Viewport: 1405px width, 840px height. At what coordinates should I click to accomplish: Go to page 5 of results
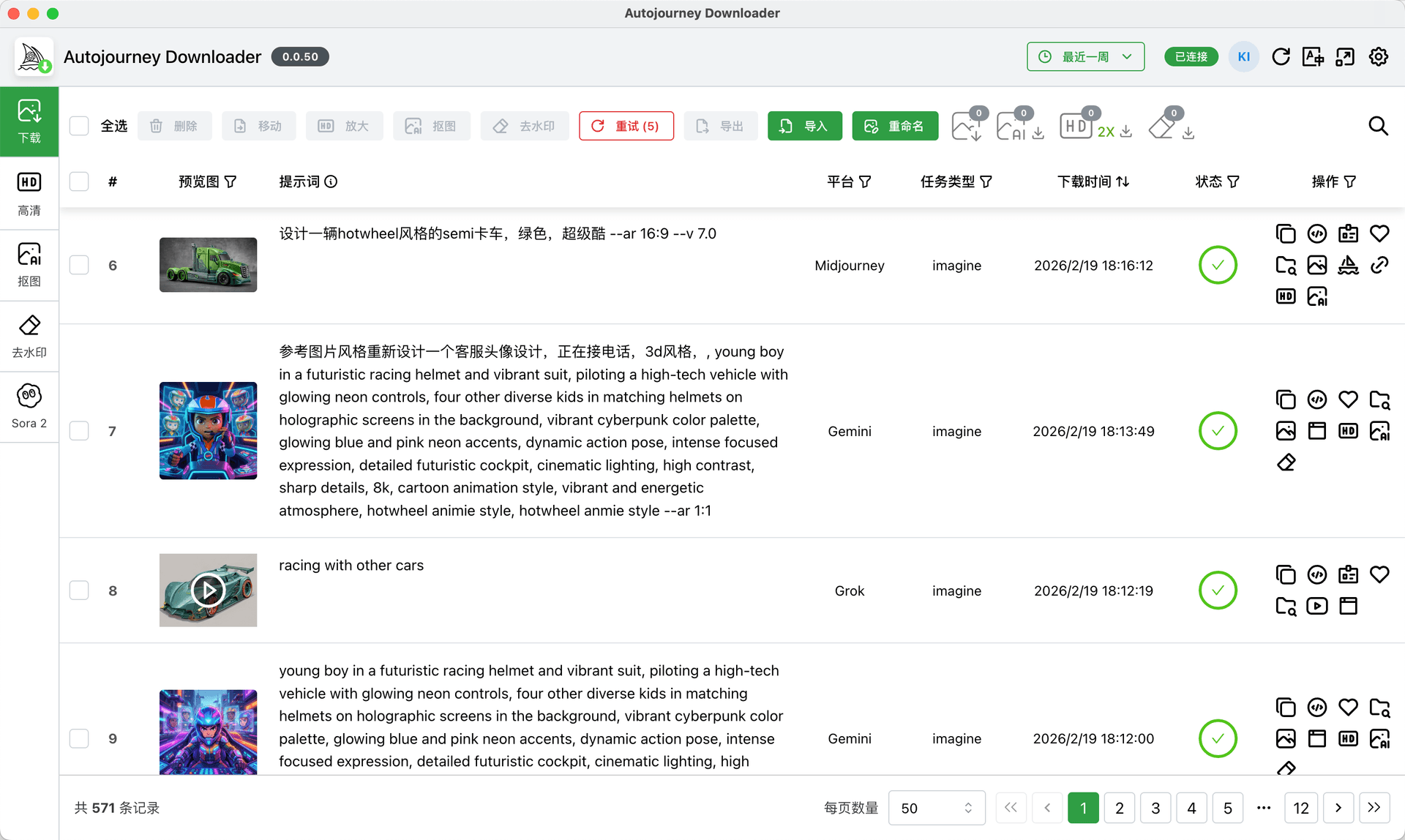(x=1228, y=807)
